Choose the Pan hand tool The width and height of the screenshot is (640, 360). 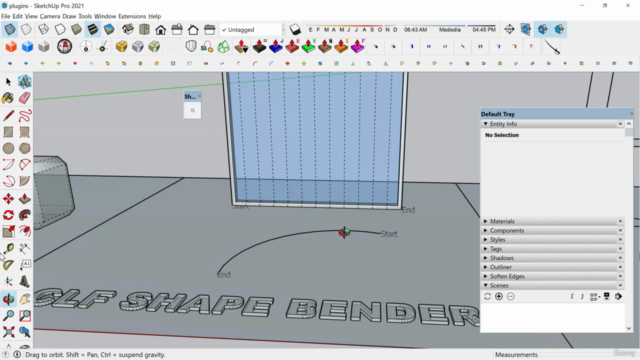pos(24,299)
